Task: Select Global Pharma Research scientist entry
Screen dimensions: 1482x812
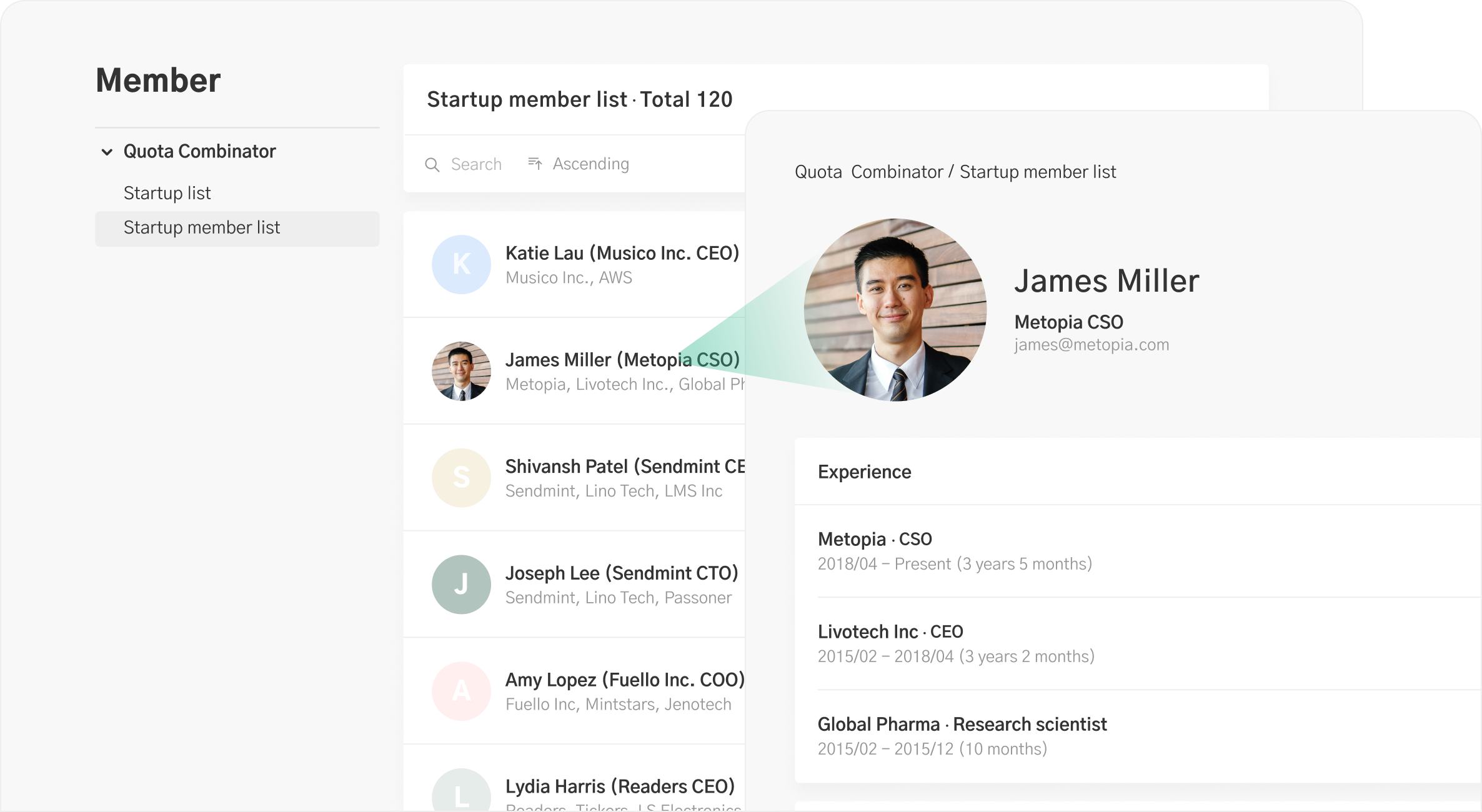Action: point(962,736)
